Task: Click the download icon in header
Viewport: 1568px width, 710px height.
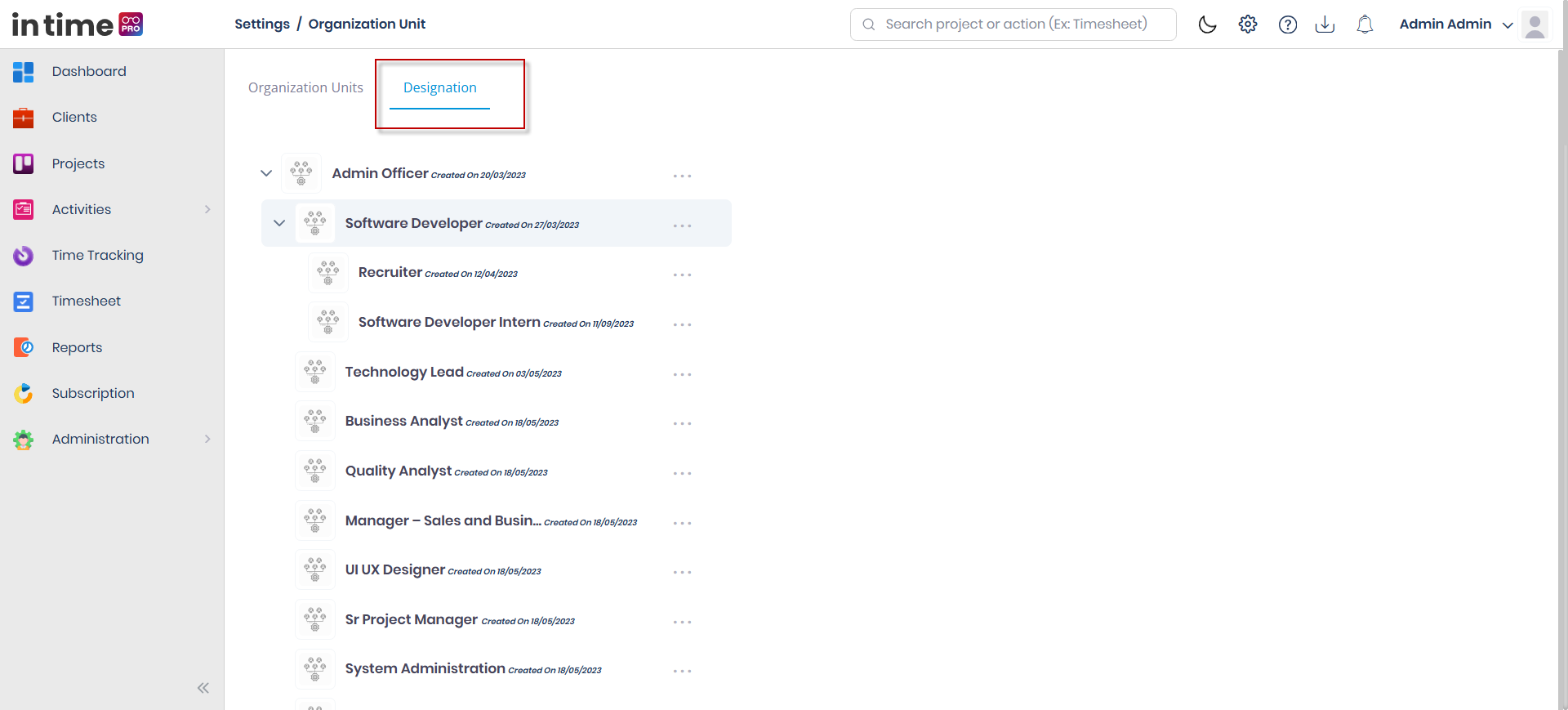Action: [1325, 25]
